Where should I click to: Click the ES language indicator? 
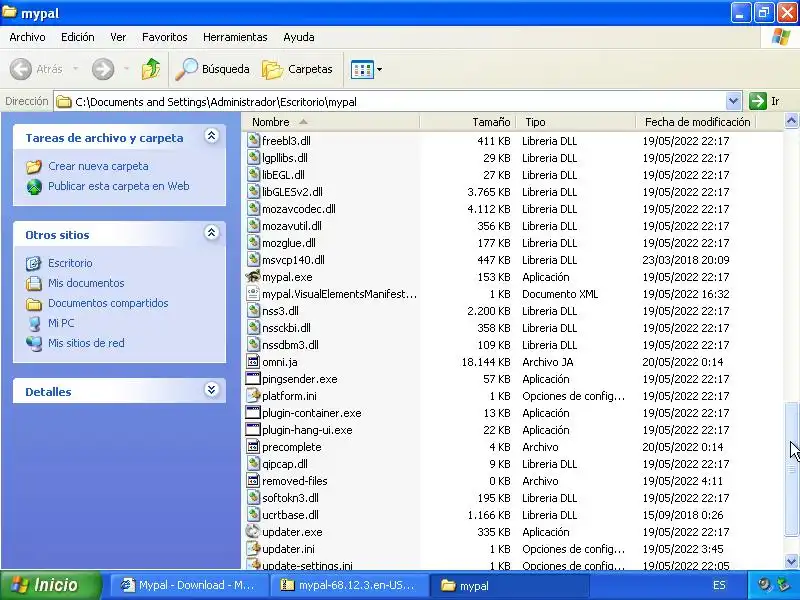click(x=719, y=585)
